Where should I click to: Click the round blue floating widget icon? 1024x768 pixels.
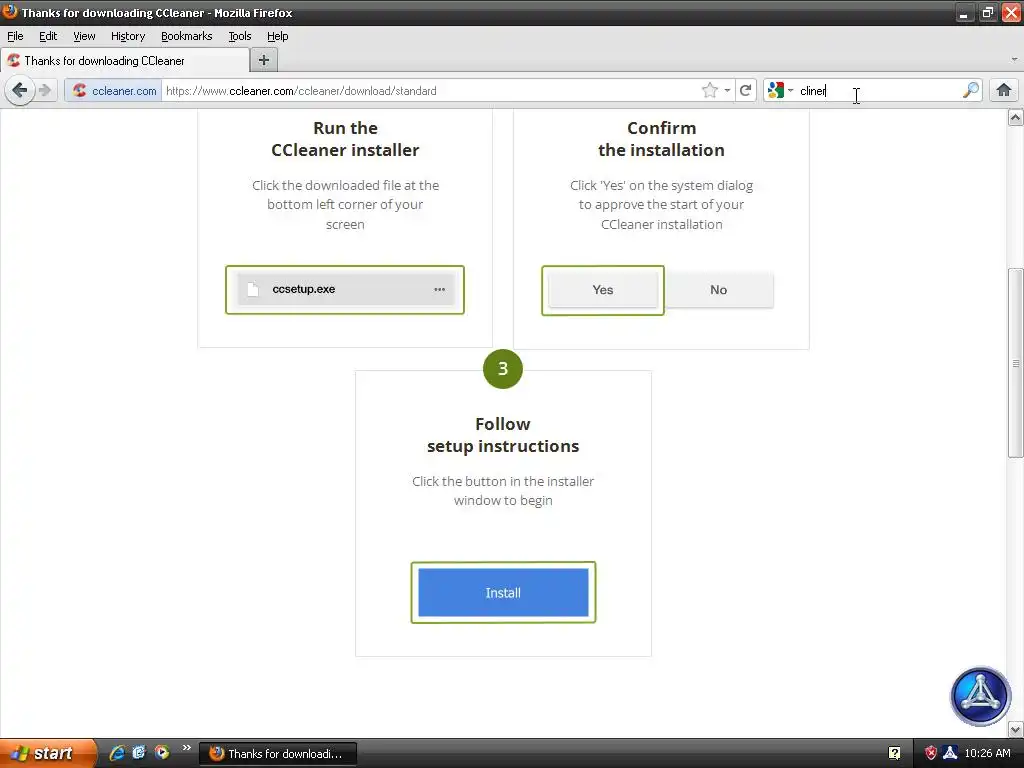pos(980,696)
